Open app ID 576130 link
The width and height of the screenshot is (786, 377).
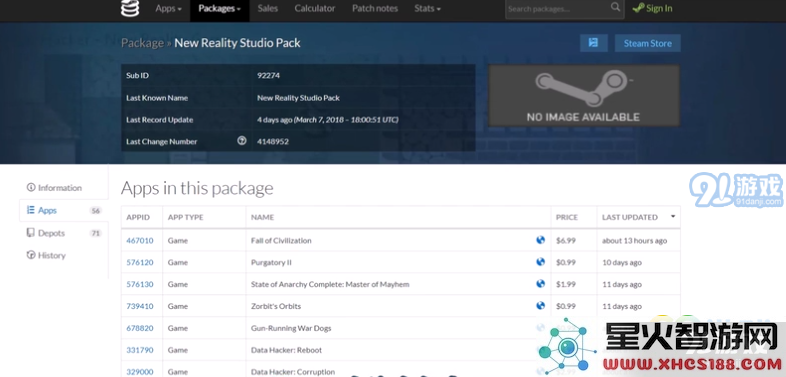140,284
